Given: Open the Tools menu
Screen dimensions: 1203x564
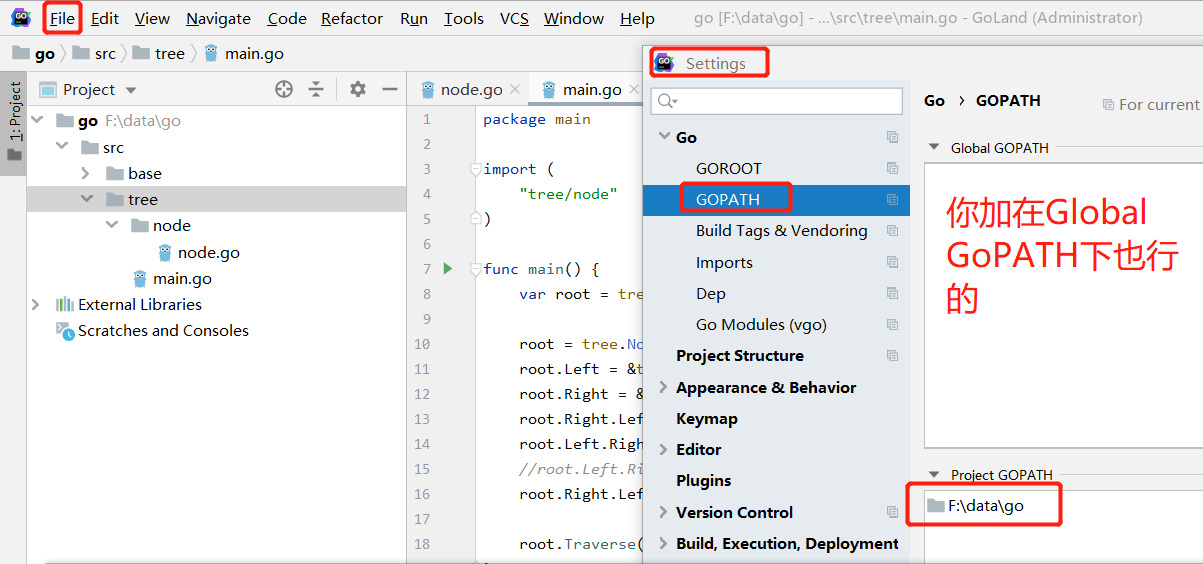Looking at the screenshot, I should [x=464, y=18].
